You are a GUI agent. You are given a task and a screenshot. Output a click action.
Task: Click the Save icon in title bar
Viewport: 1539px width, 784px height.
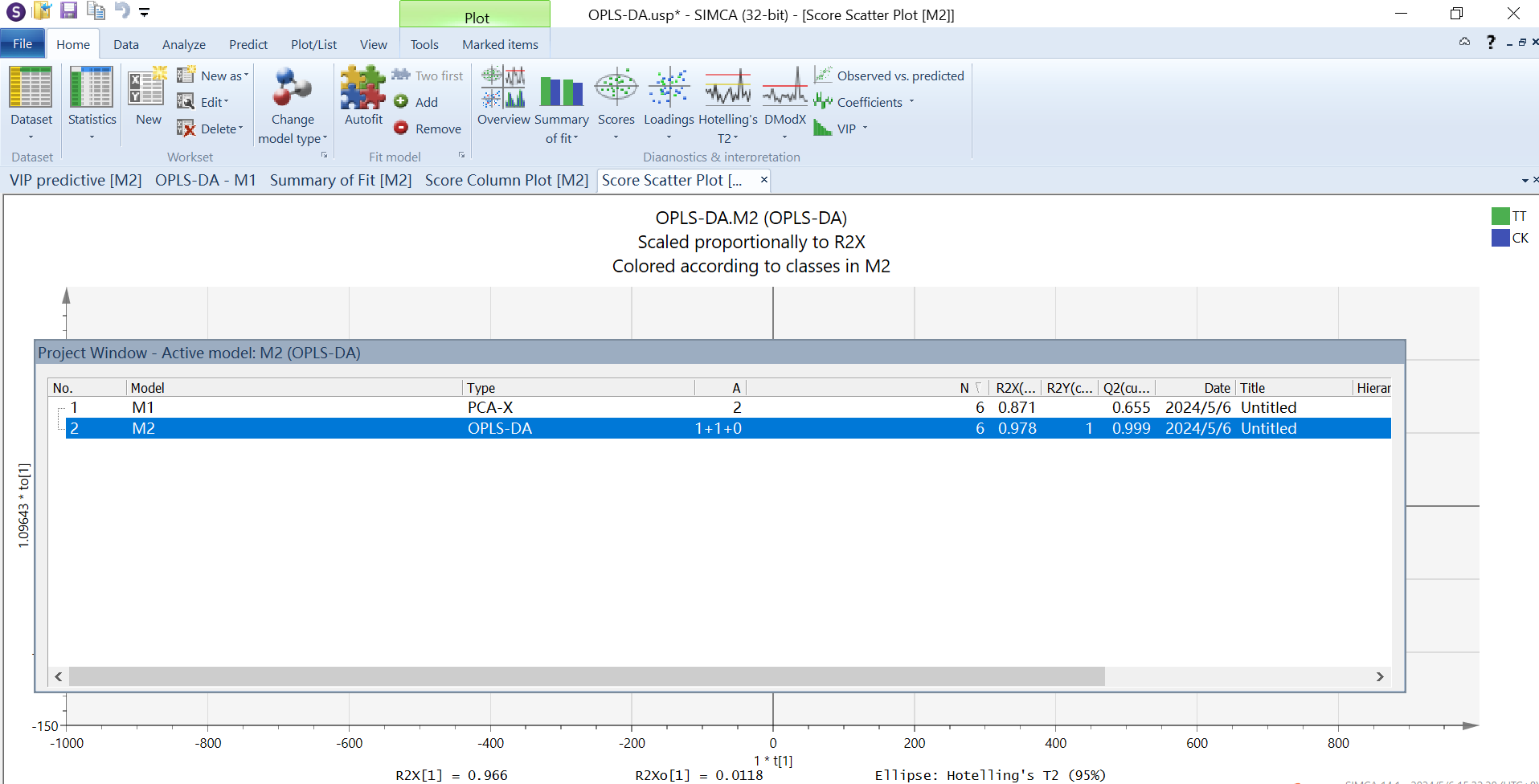pyautogui.click(x=69, y=10)
